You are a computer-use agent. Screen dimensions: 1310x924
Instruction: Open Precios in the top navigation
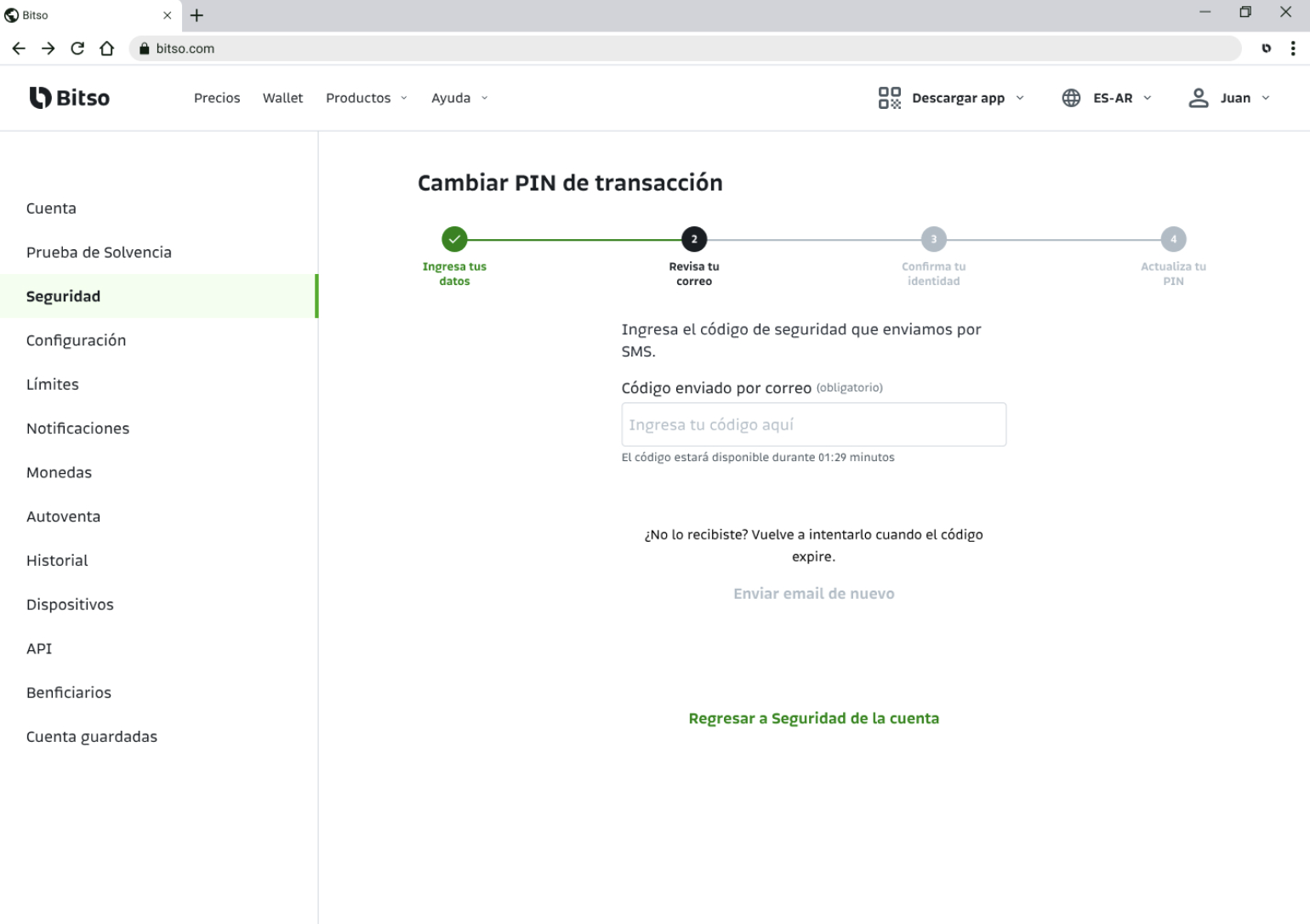[217, 98]
